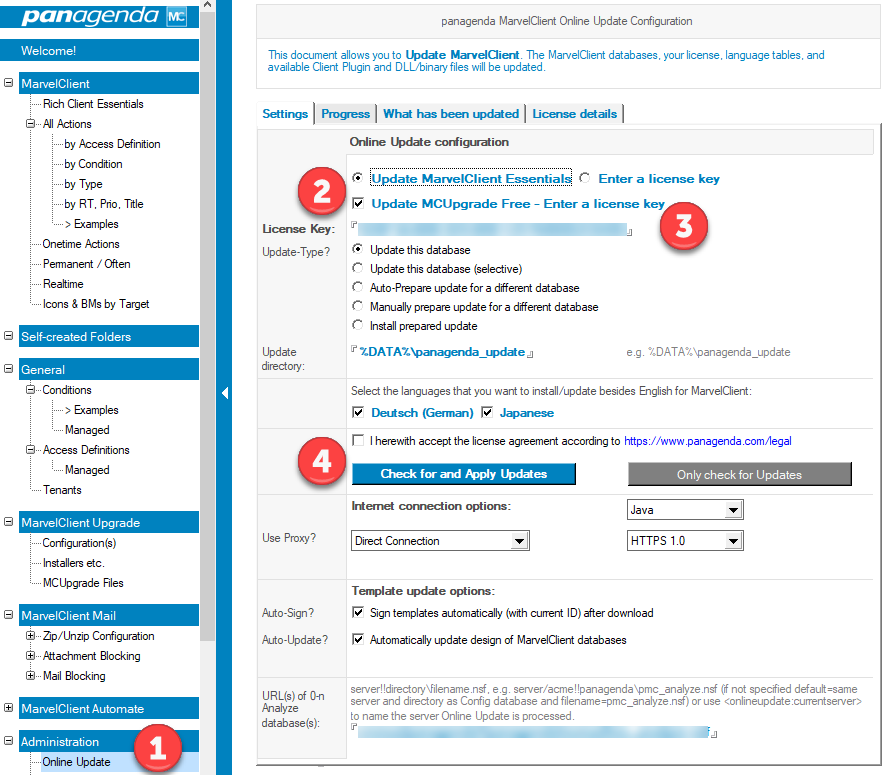Collapse the MarvelClient section
Viewport: 886px width, 775px height.
pos(8,83)
